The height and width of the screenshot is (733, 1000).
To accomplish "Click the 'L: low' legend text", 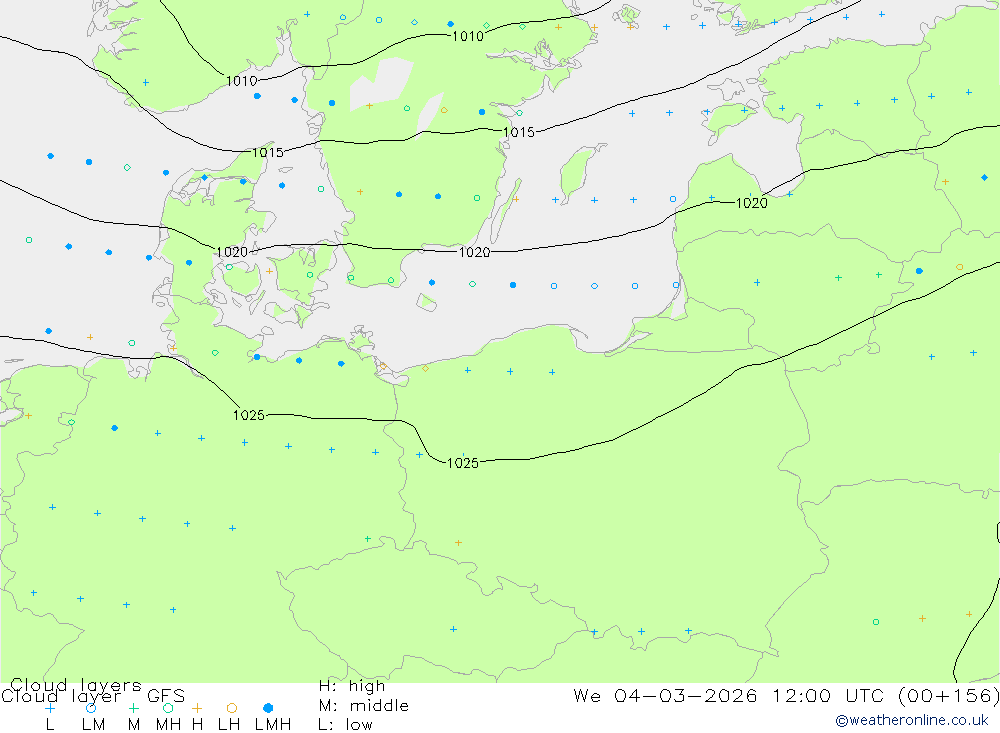I will pos(345,725).
